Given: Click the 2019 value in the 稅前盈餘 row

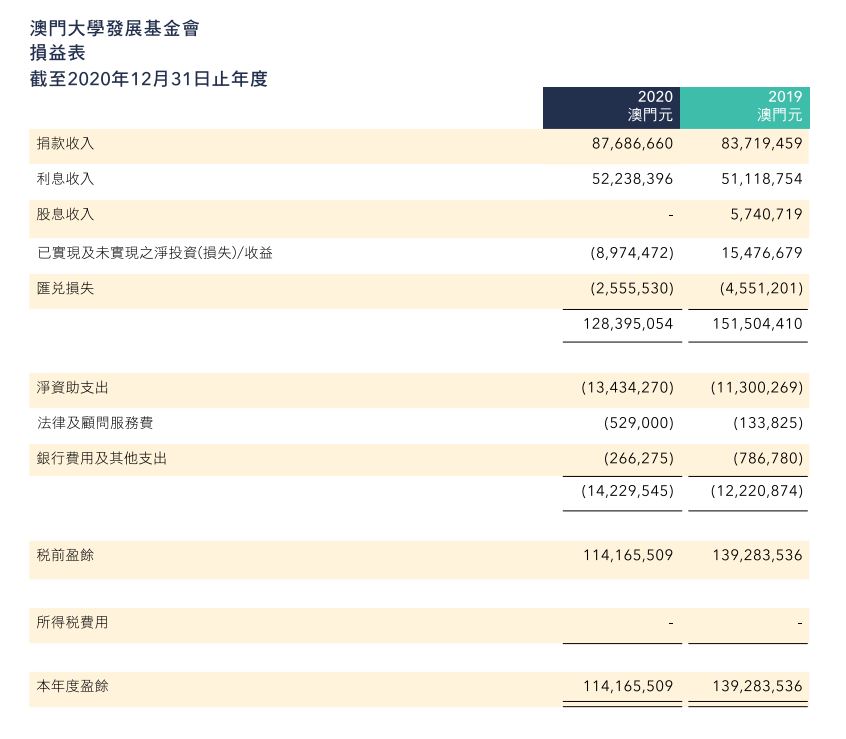Looking at the screenshot, I should pyautogui.click(x=758, y=555).
